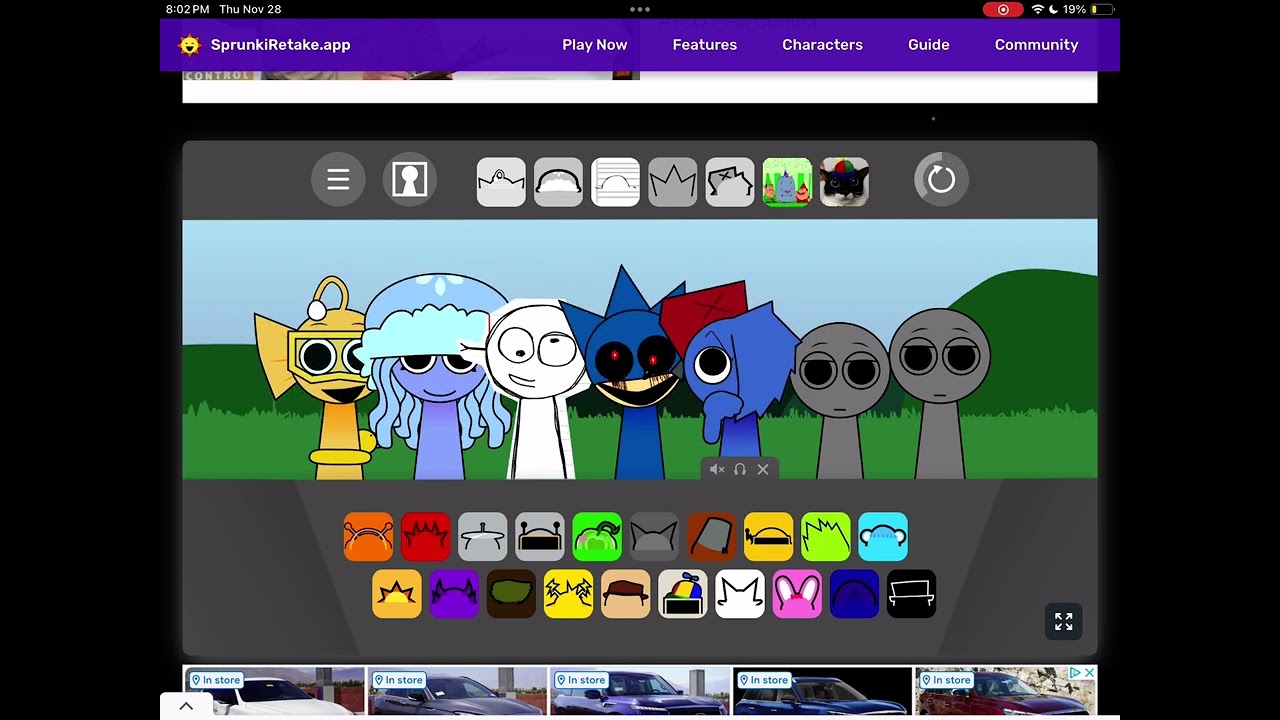
Task: Click the SprunkiRetake.app logo link
Action: point(280,45)
